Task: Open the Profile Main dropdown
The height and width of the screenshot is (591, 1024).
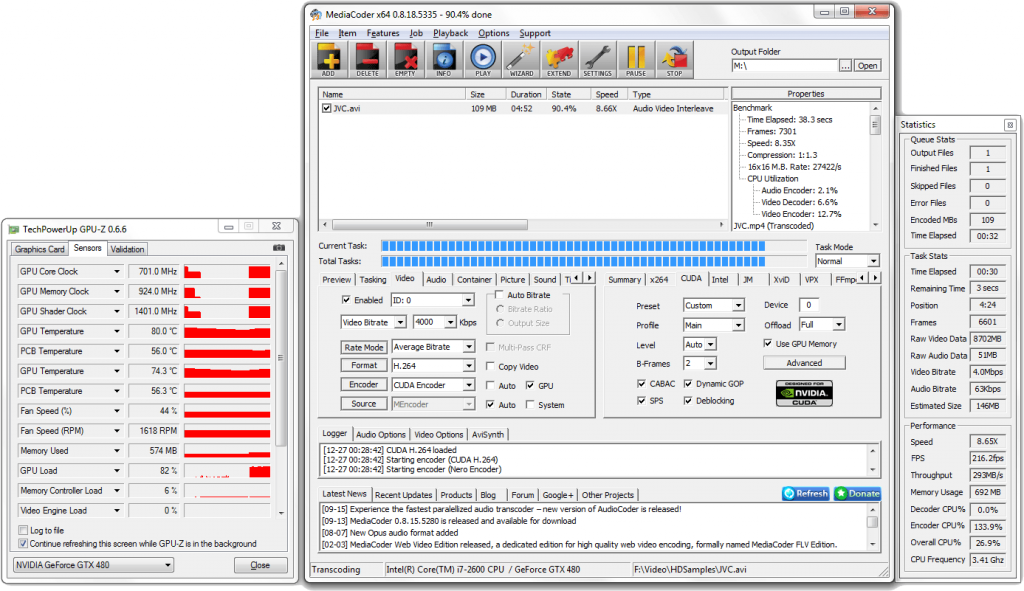Action: [714, 325]
